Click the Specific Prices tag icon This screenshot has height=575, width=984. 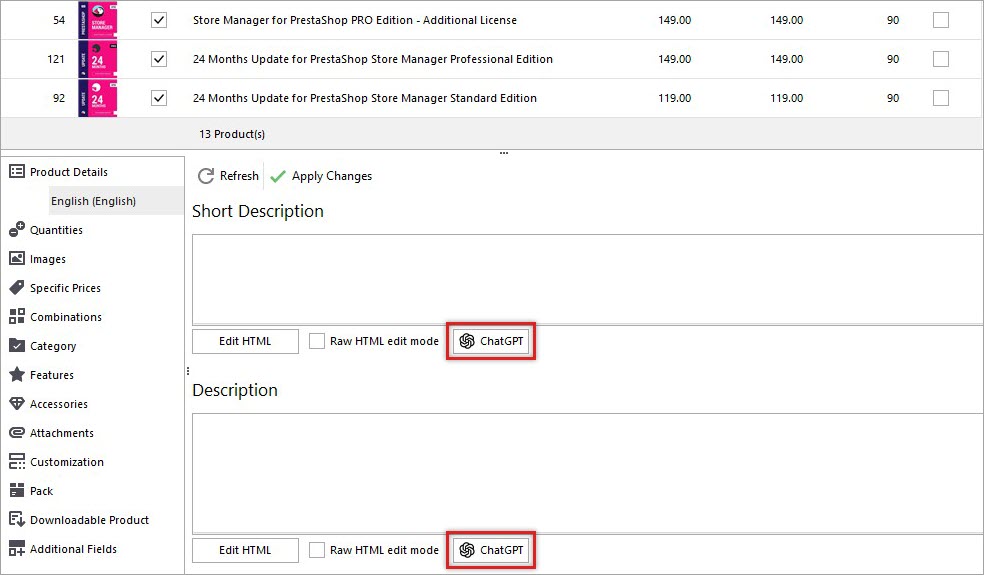[x=17, y=288]
